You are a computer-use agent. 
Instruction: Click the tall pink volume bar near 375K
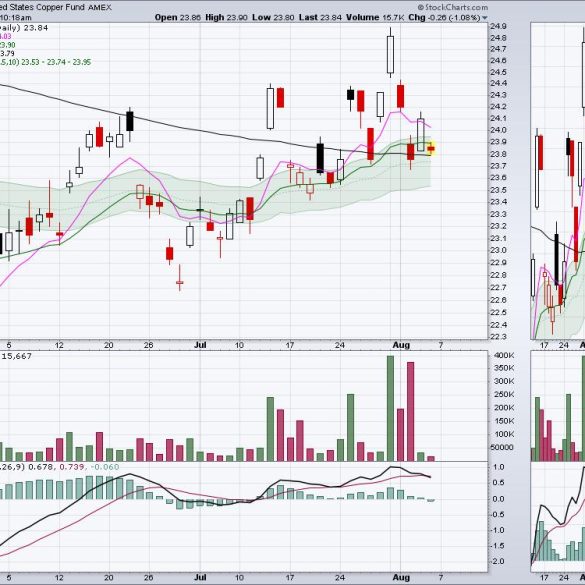pyautogui.click(x=410, y=412)
